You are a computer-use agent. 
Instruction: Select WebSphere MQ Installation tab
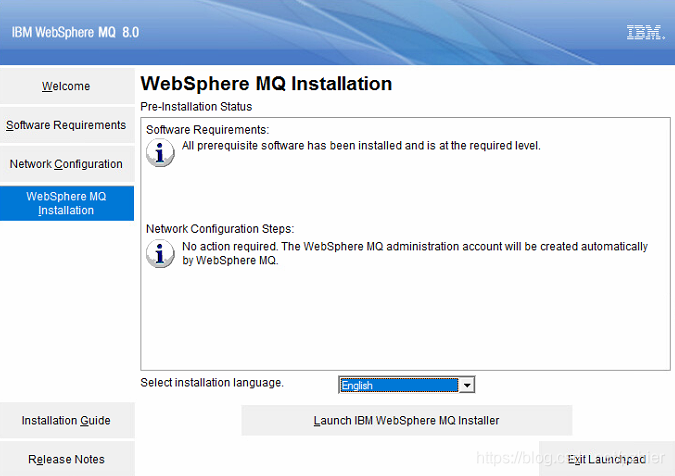point(67,203)
